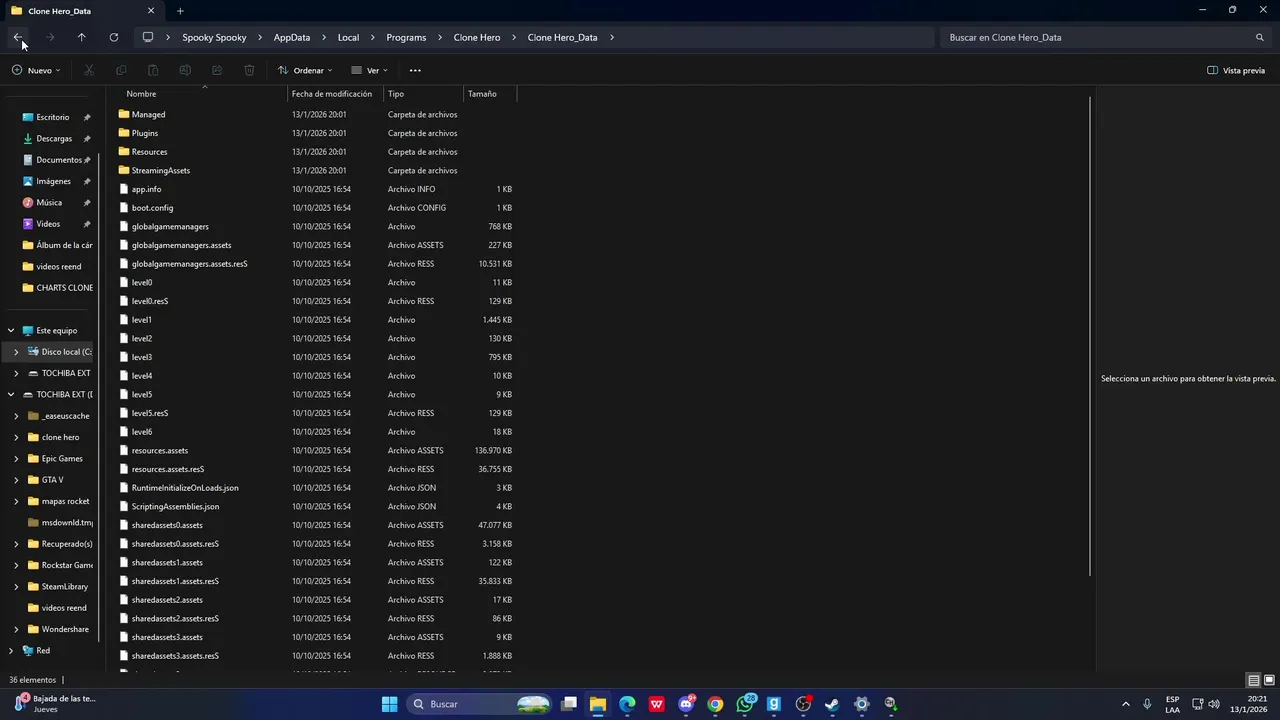Open OBS Studio from taskbar
The height and width of the screenshot is (720, 1280).
[803, 704]
